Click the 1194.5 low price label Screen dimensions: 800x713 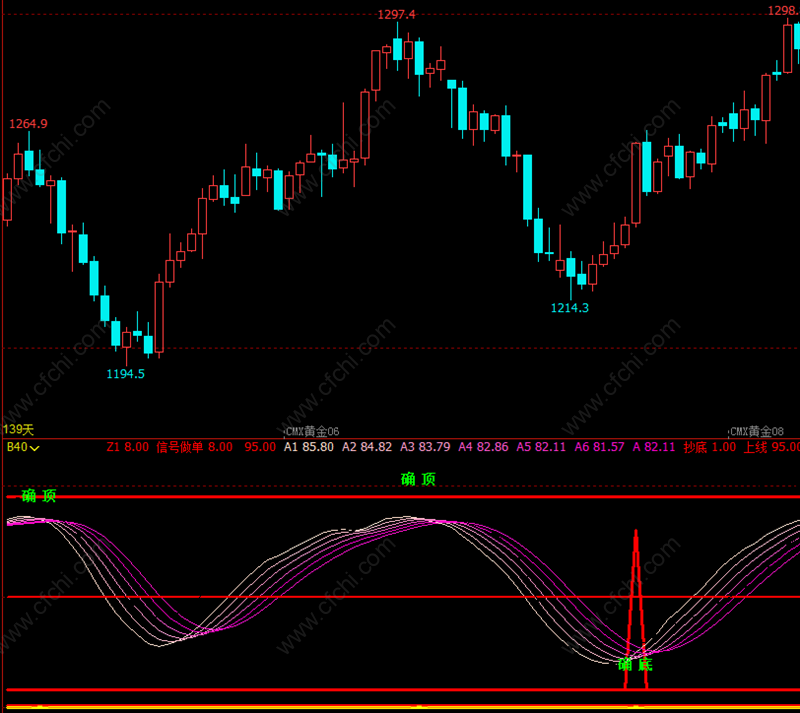(x=126, y=374)
